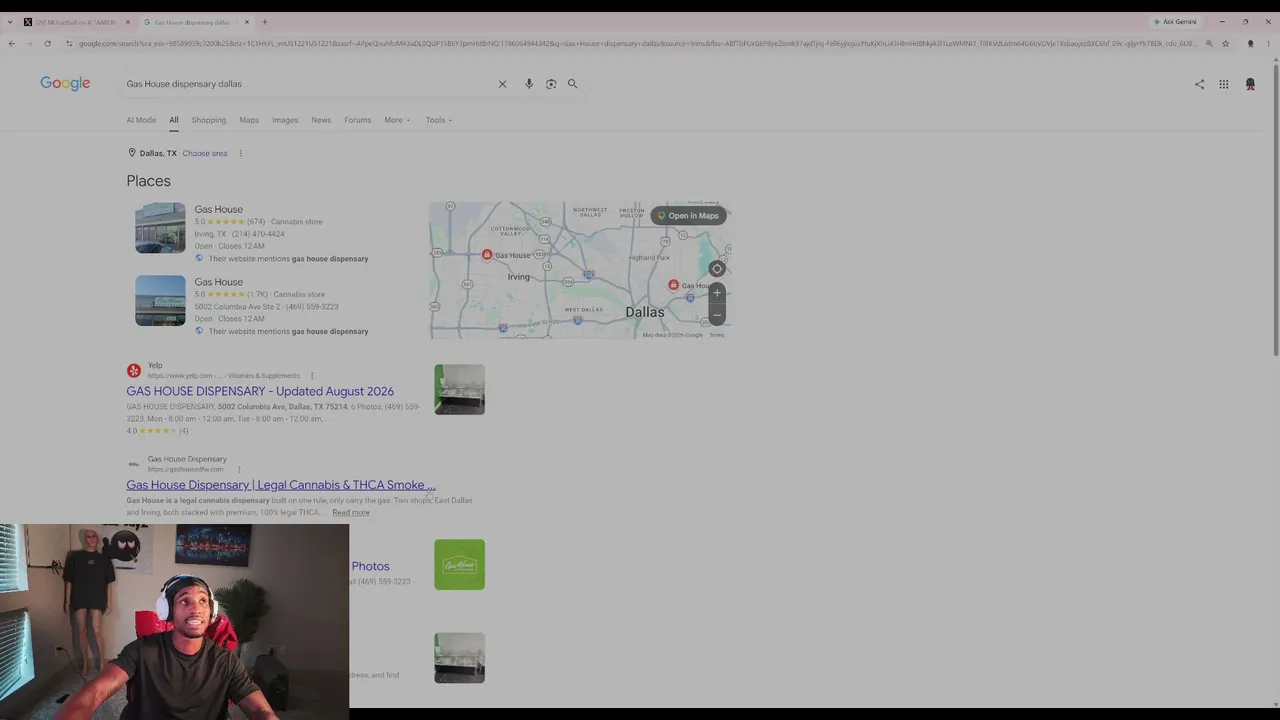
Task: Select the Shopping search tab
Action: [x=209, y=120]
